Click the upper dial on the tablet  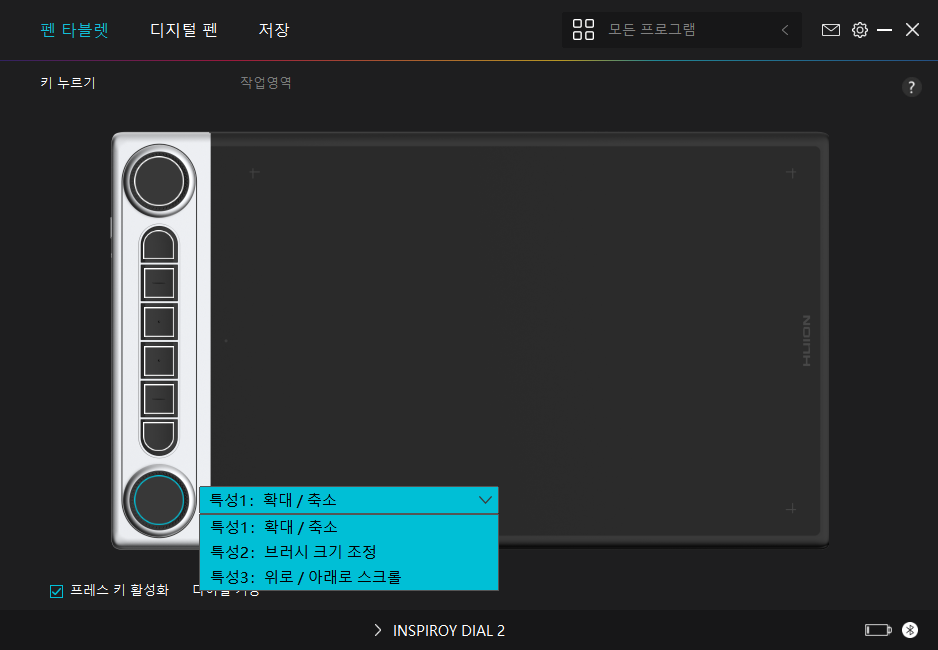point(159,181)
